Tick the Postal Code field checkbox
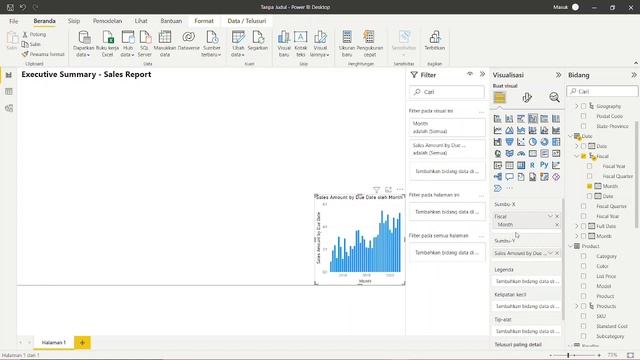 (x=584, y=116)
